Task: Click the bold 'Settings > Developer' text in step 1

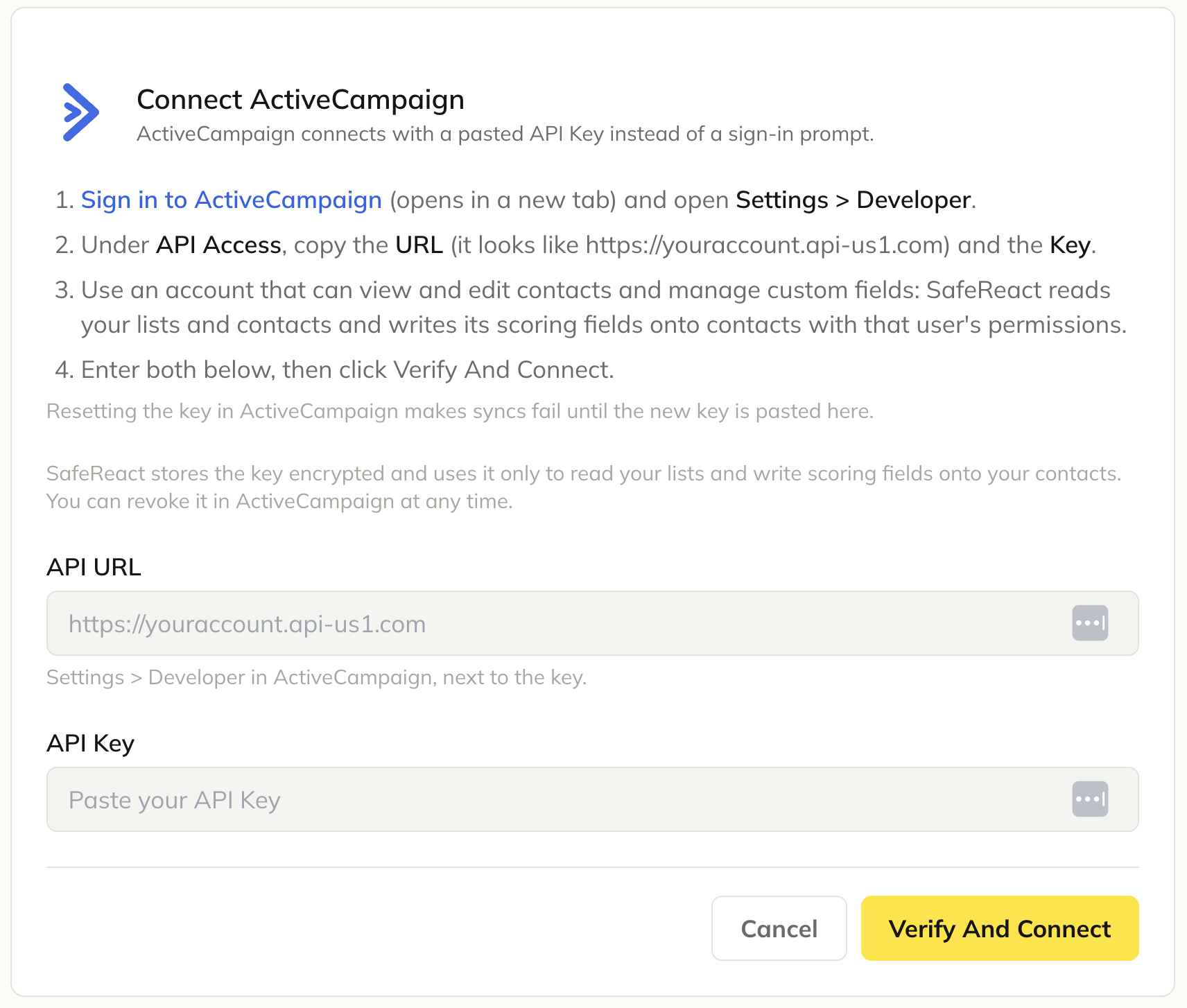Action: pyautogui.click(x=853, y=200)
